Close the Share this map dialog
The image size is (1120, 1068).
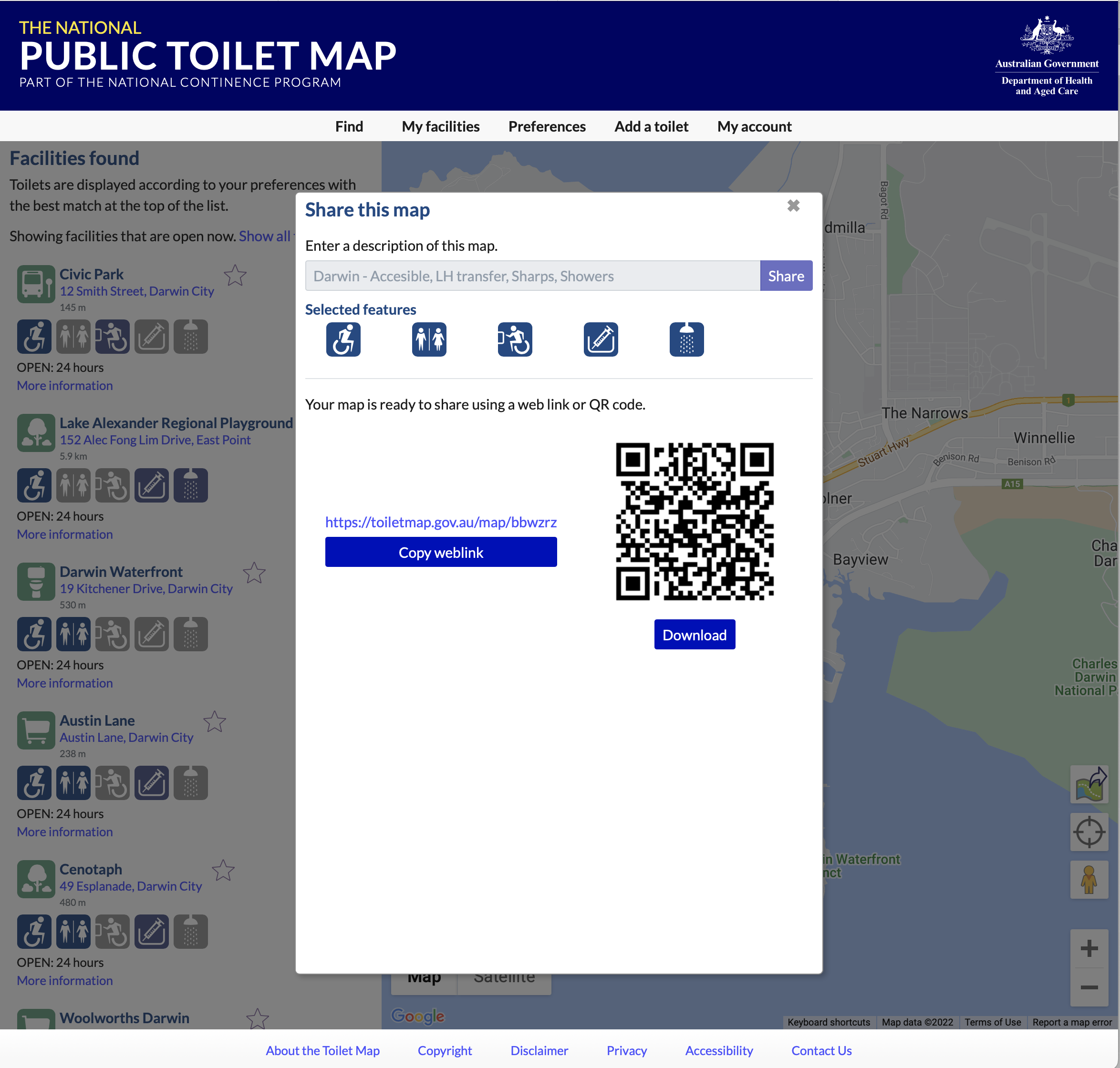[793, 205]
